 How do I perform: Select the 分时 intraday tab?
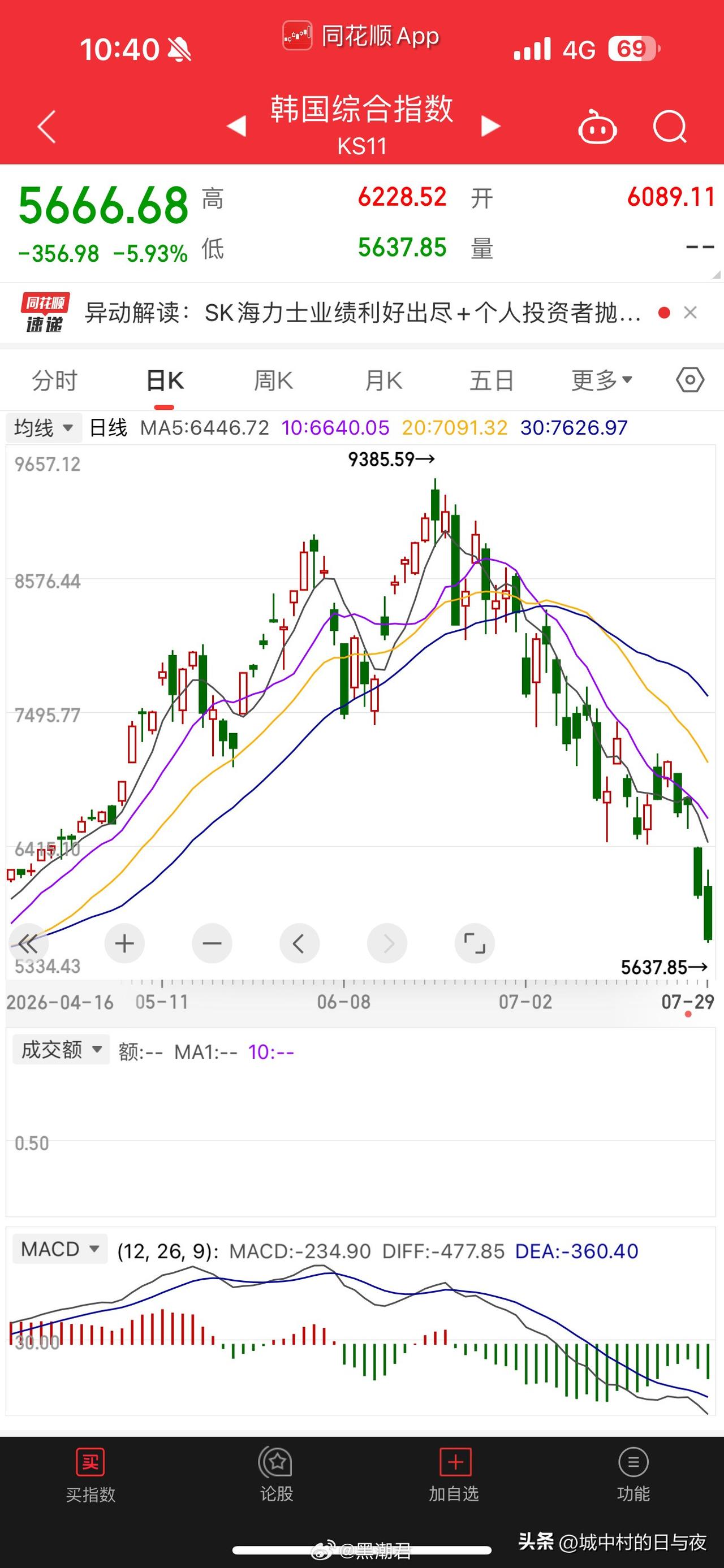pos(55,380)
